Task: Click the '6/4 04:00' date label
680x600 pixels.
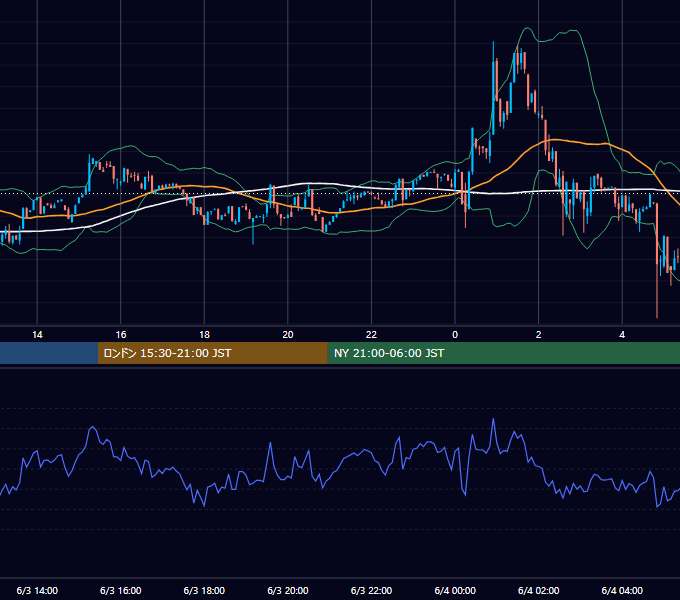Action: [x=622, y=590]
